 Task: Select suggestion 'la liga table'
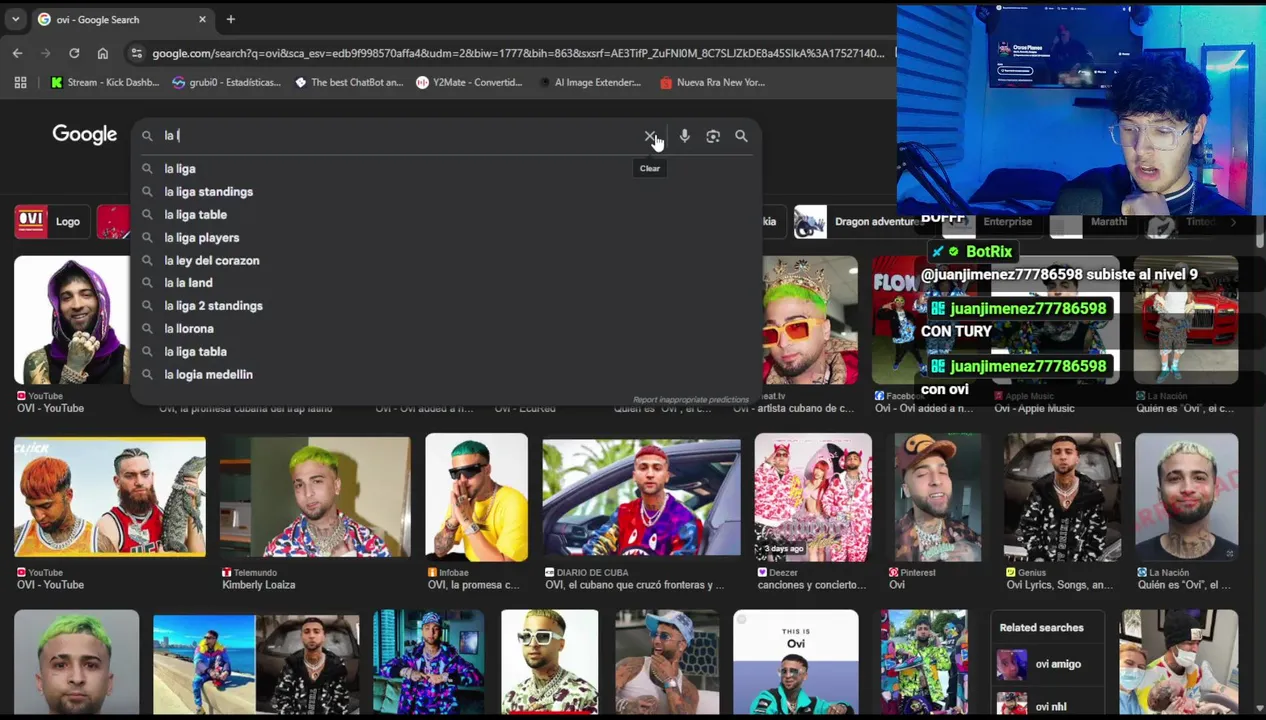pyautogui.click(x=445, y=215)
